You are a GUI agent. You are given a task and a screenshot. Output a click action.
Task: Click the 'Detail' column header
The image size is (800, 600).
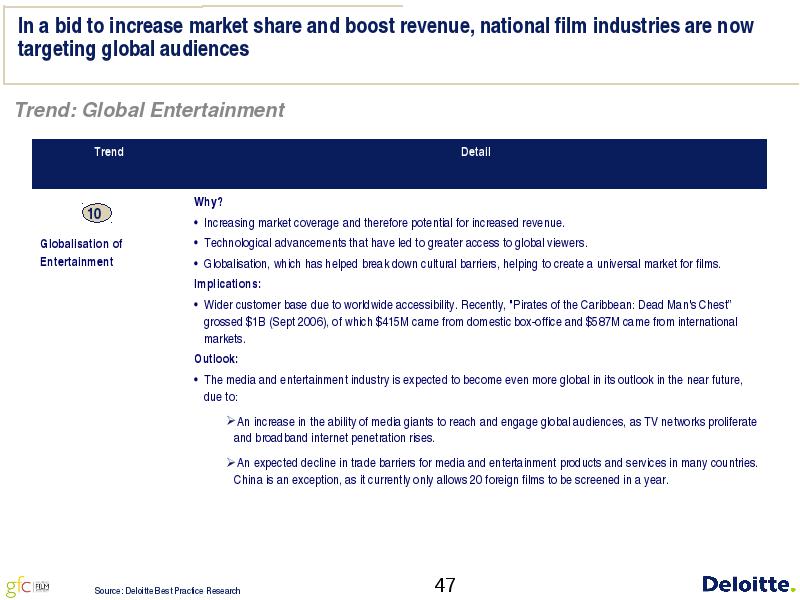[476, 152]
